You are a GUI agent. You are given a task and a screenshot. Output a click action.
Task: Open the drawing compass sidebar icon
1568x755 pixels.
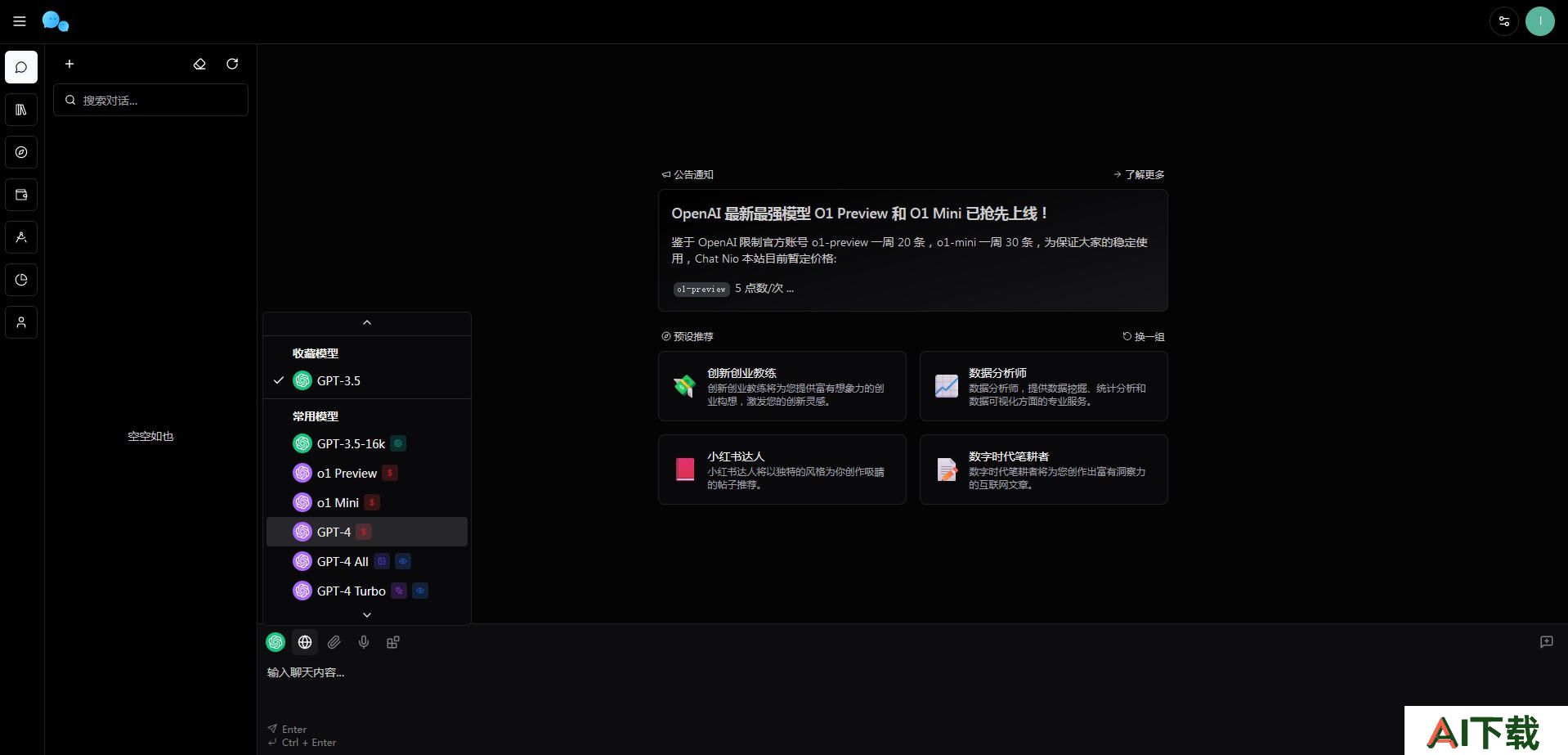point(21,237)
